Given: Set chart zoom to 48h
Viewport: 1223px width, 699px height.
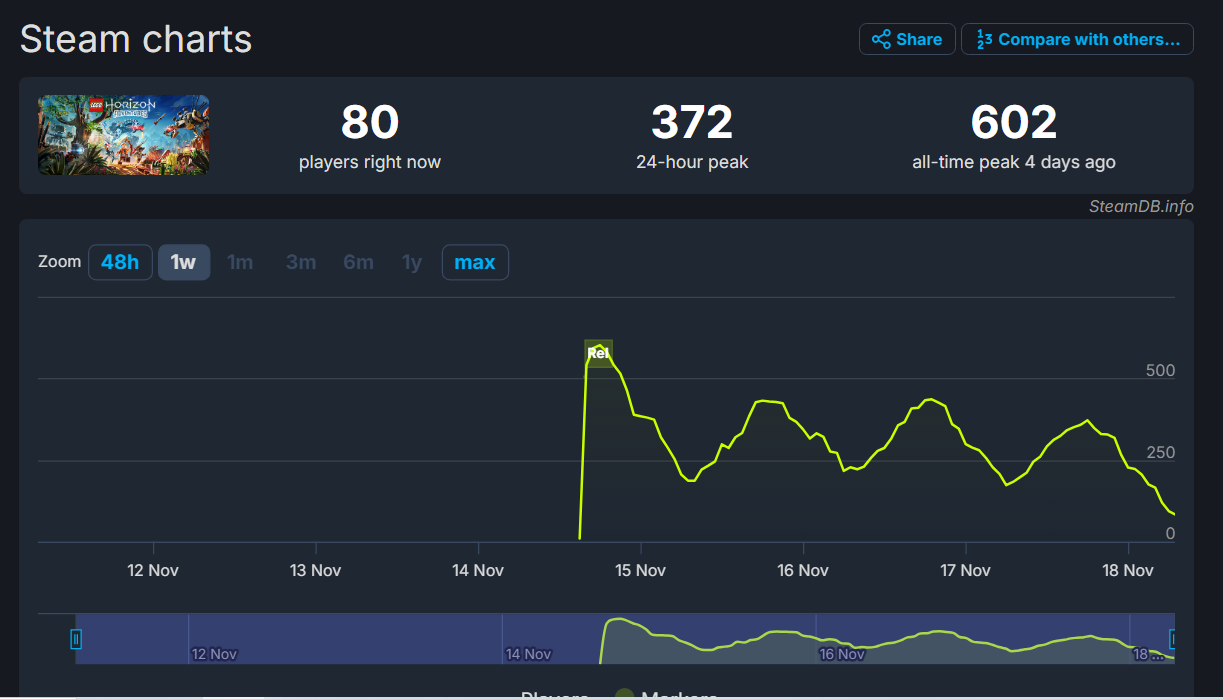Looking at the screenshot, I should tap(120, 263).
